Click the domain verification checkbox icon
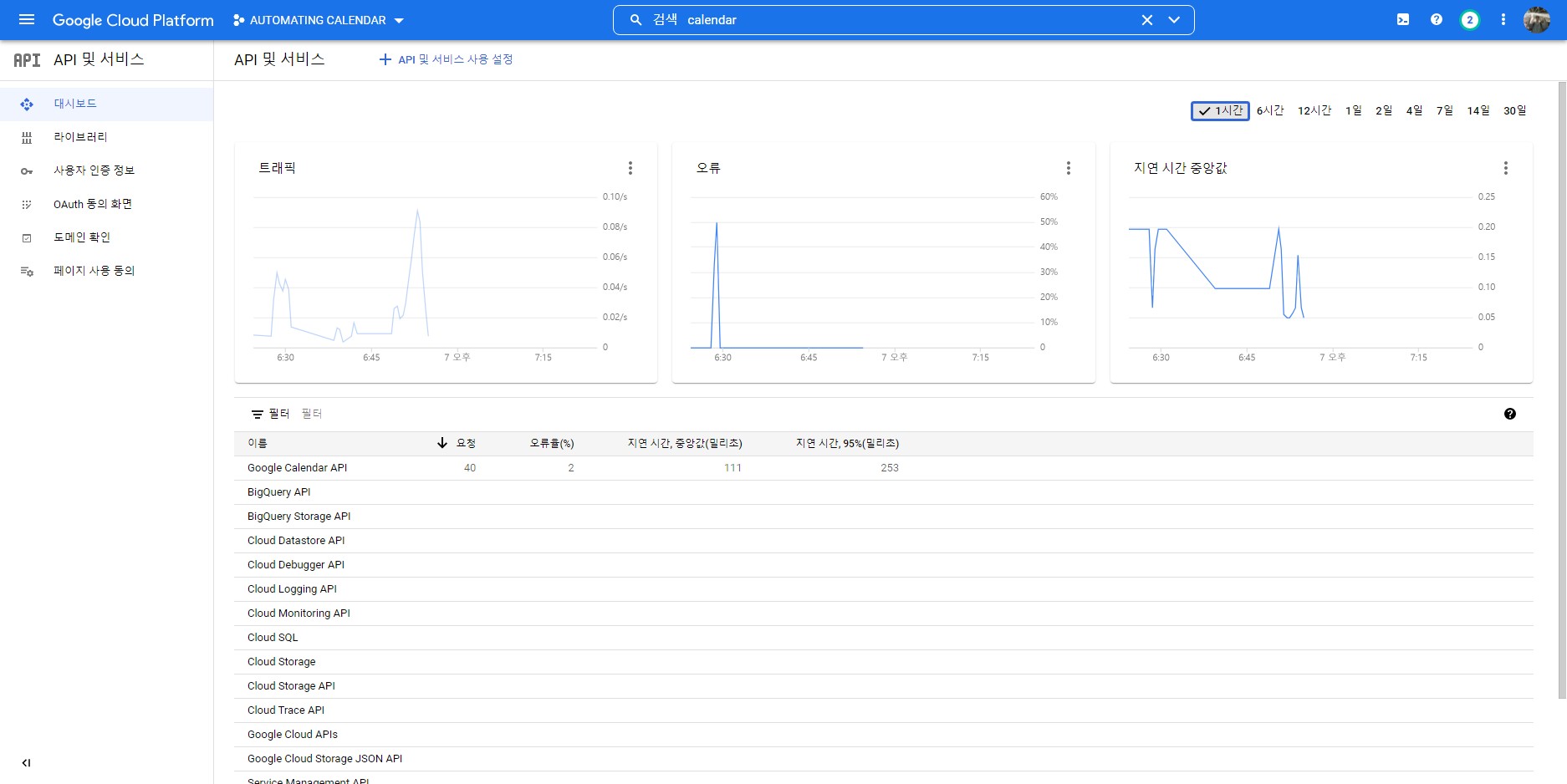The image size is (1567, 784). [27, 238]
